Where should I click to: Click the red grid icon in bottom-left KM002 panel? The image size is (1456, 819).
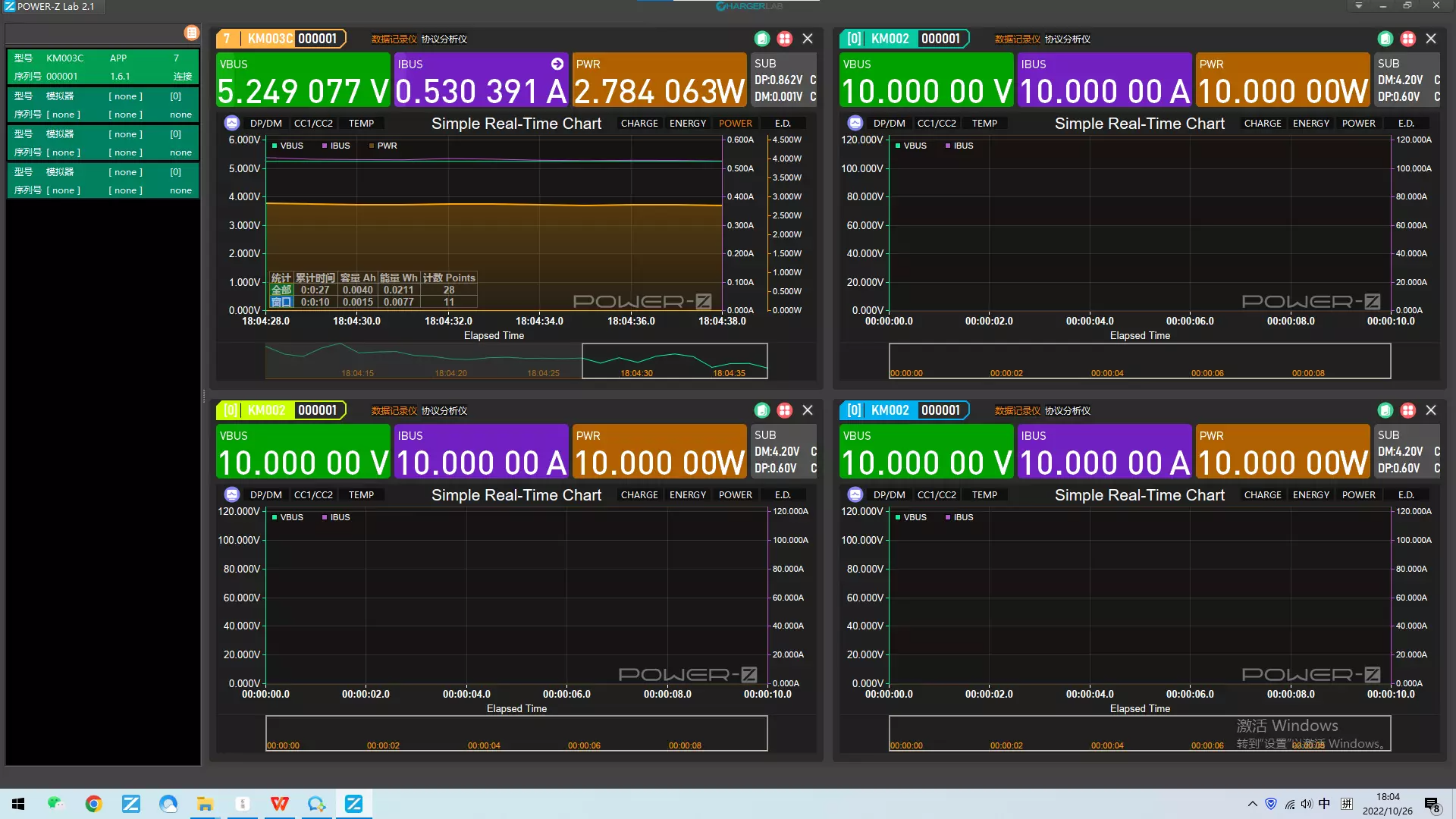pos(785,410)
